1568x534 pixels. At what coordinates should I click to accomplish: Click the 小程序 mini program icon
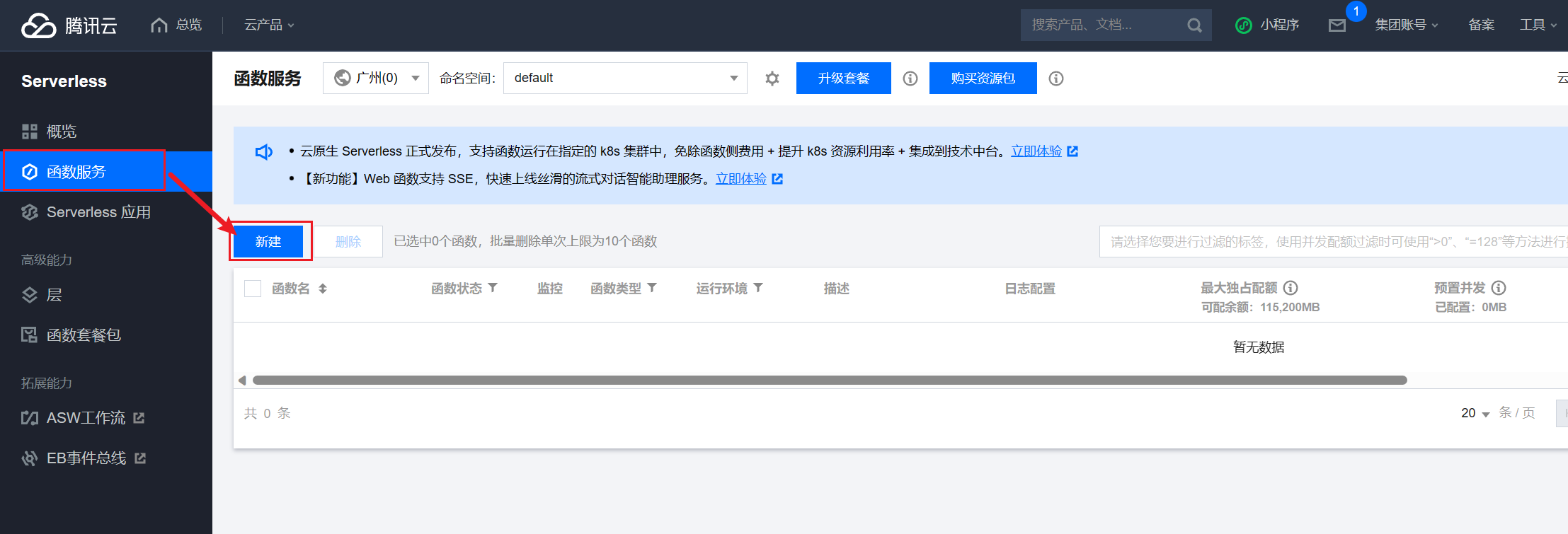pos(1243,25)
